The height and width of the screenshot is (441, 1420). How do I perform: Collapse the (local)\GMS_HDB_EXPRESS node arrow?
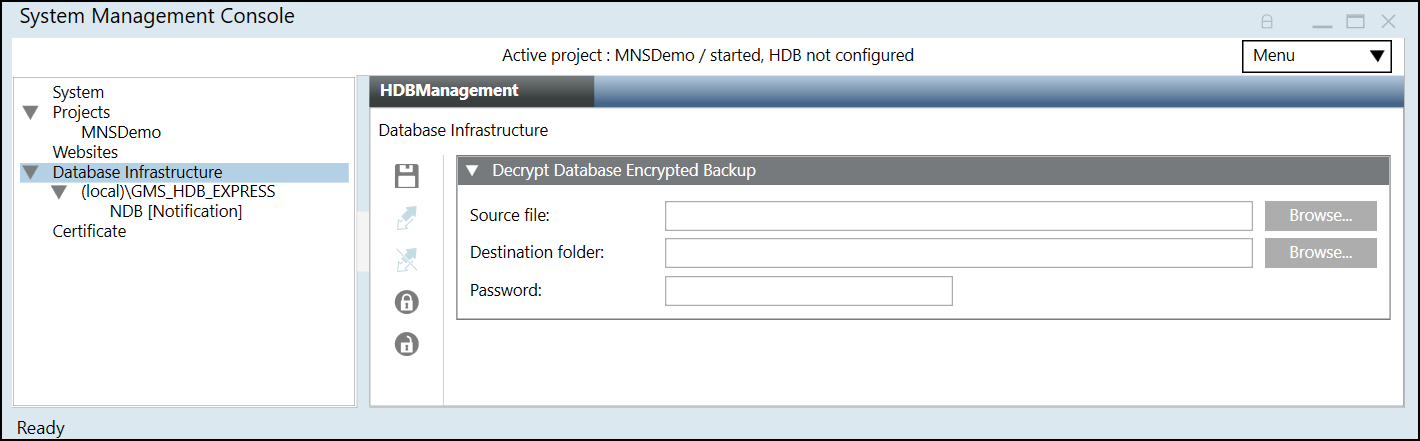click(x=59, y=192)
